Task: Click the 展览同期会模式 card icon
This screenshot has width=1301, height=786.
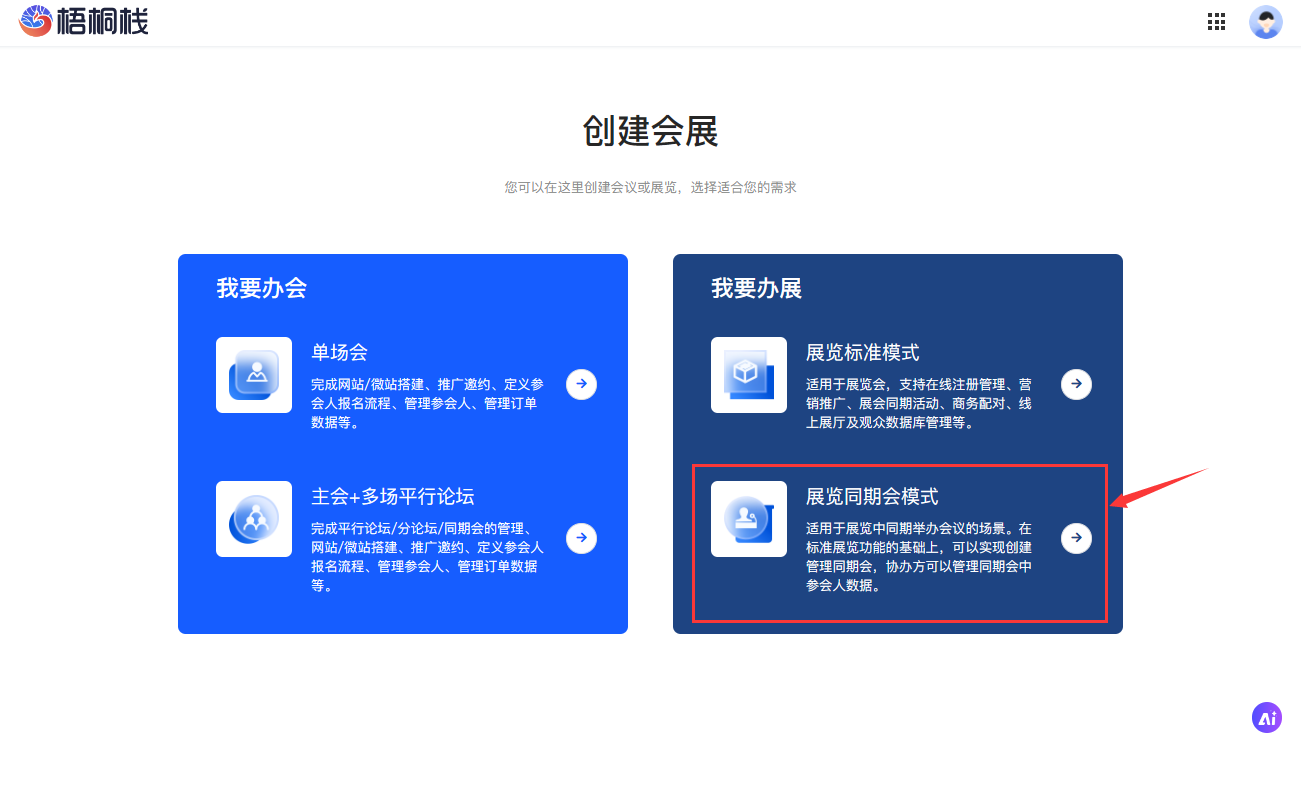Action: pyautogui.click(x=748, y=519)
